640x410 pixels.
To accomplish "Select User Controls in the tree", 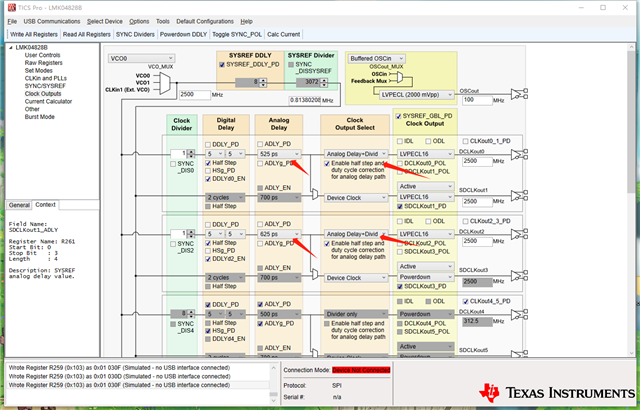I will click(x=42, y=55).
